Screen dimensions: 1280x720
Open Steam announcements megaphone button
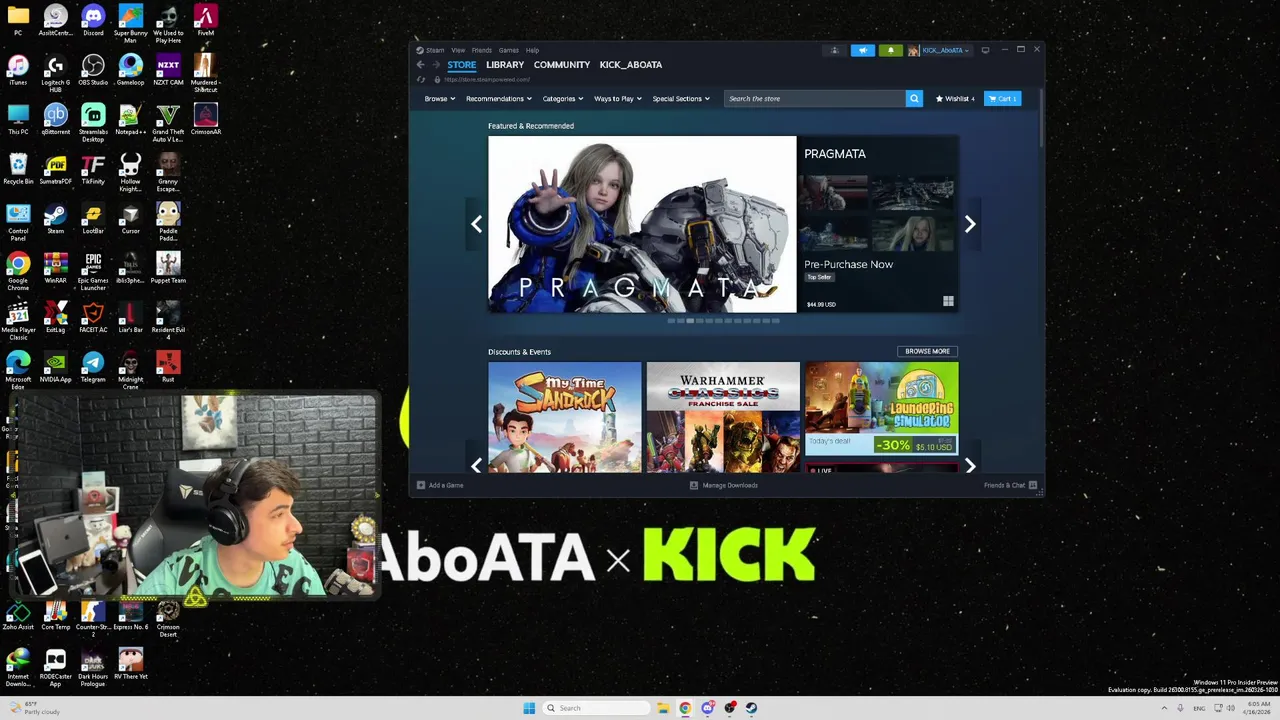click(x=863, y=50)
